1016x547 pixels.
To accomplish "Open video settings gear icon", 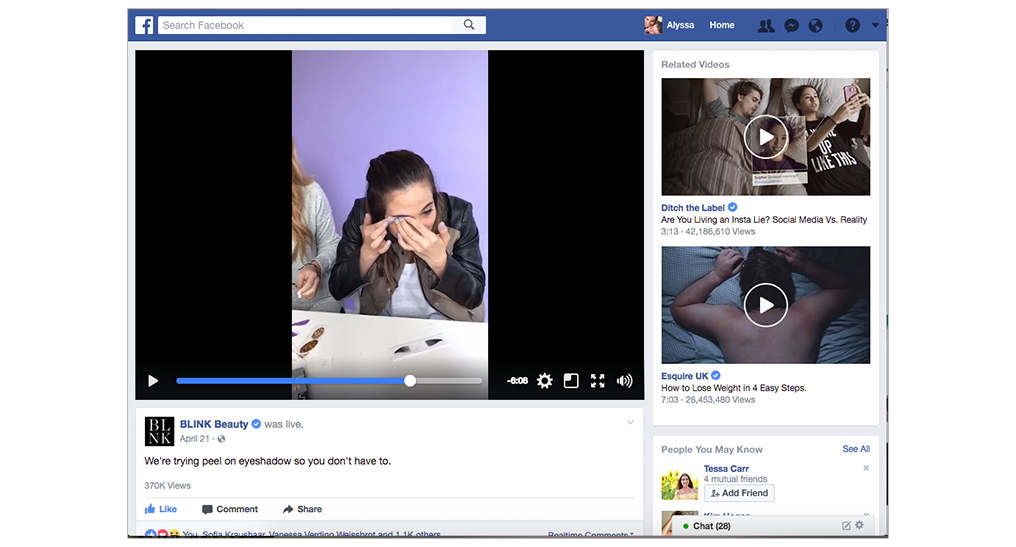I will tap(545, 380).
